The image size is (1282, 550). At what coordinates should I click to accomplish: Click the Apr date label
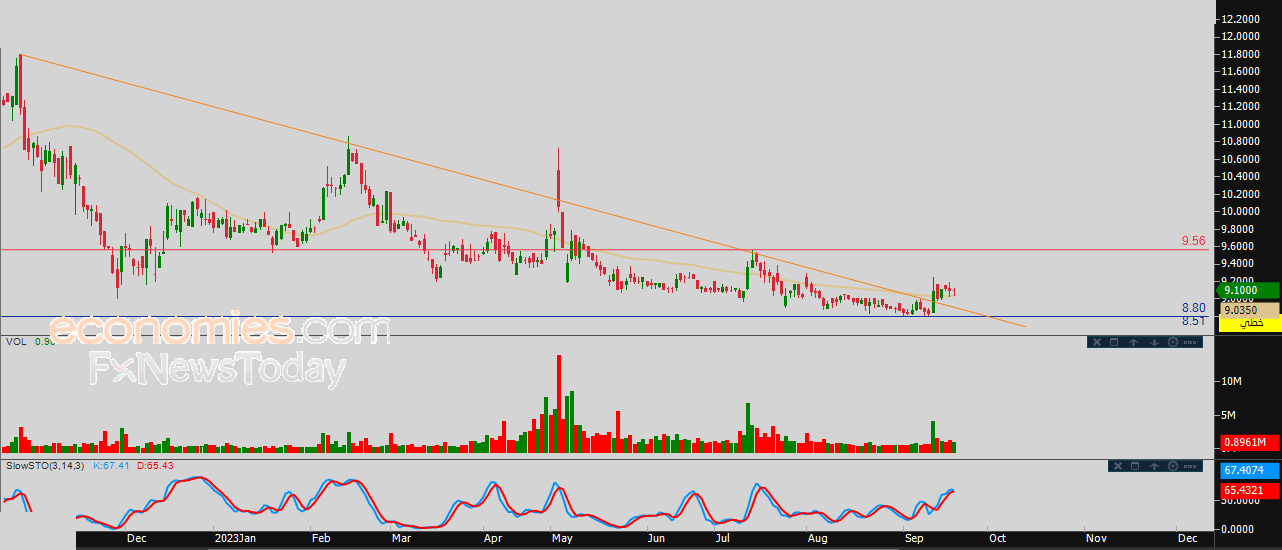(x=493, y=538)
